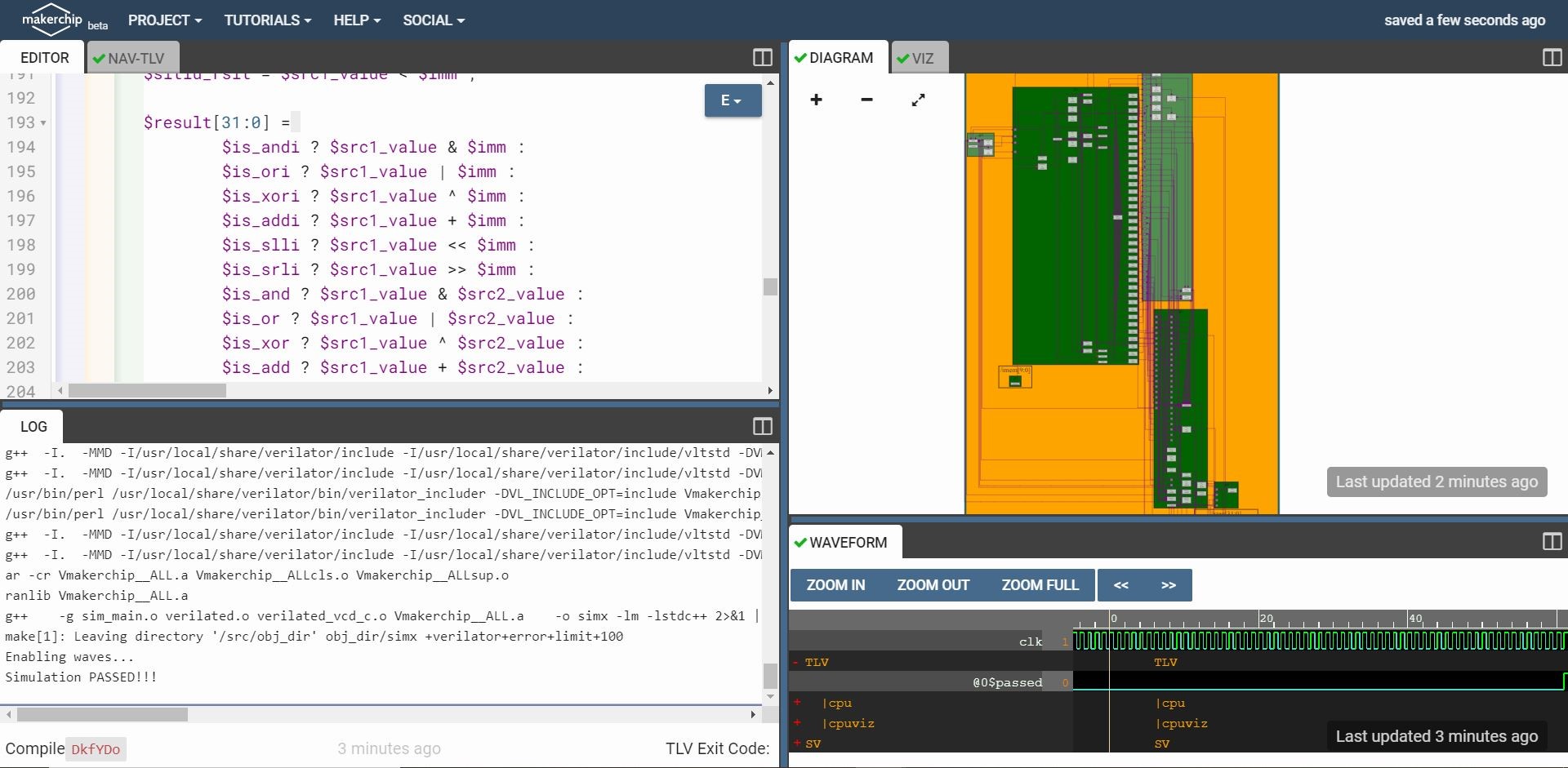Split the DIAGRAM panel using its split icon

click(1551, 57)
